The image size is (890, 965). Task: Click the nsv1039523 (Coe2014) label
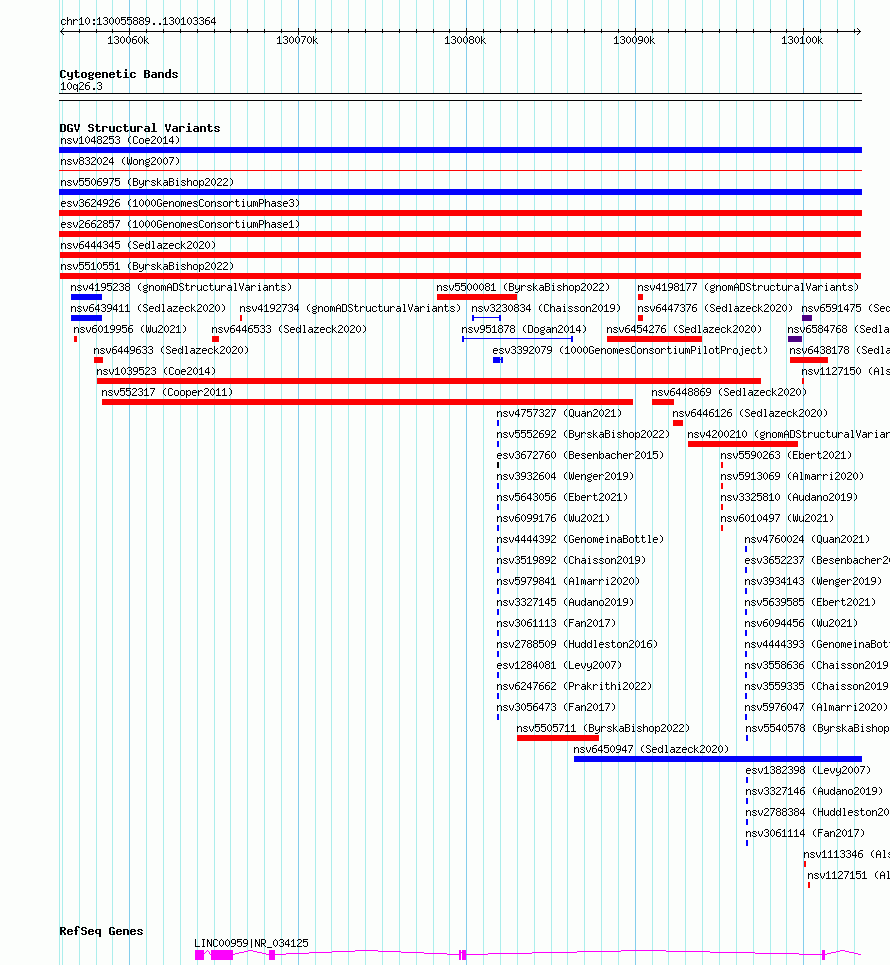click(156, 371)
